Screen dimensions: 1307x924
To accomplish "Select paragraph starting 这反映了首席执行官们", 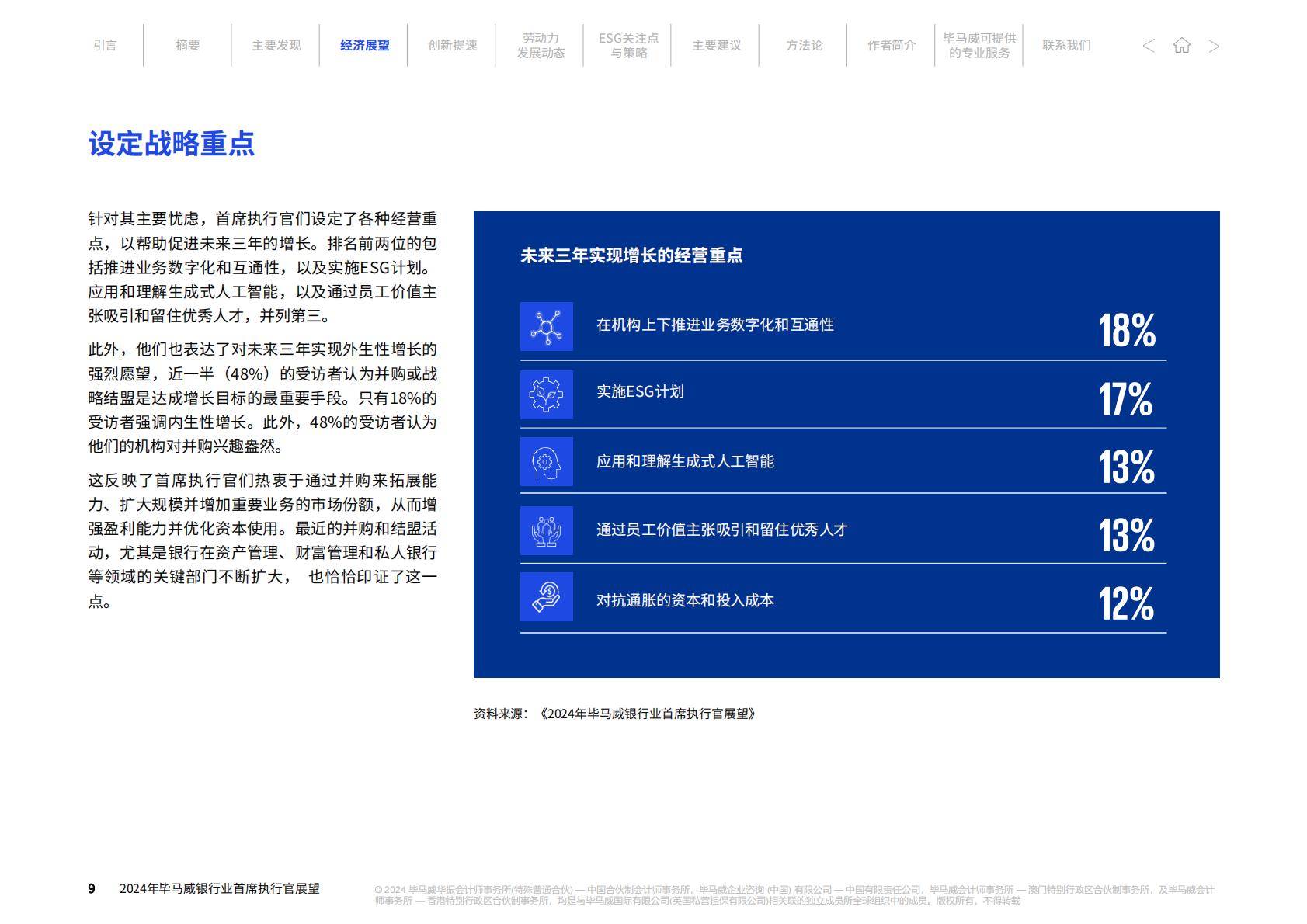I will [x=262, y=540].
